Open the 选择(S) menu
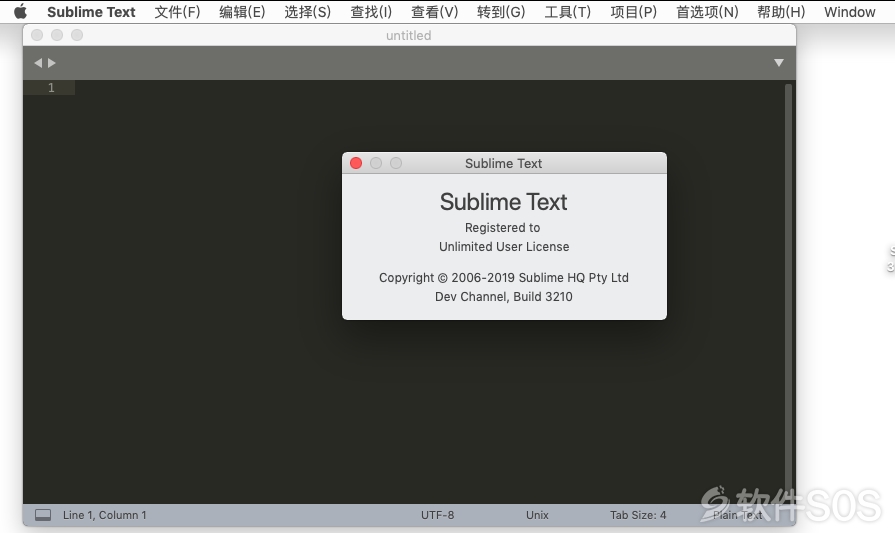Viewport: 895px width, 533px height. click(308, 12)
